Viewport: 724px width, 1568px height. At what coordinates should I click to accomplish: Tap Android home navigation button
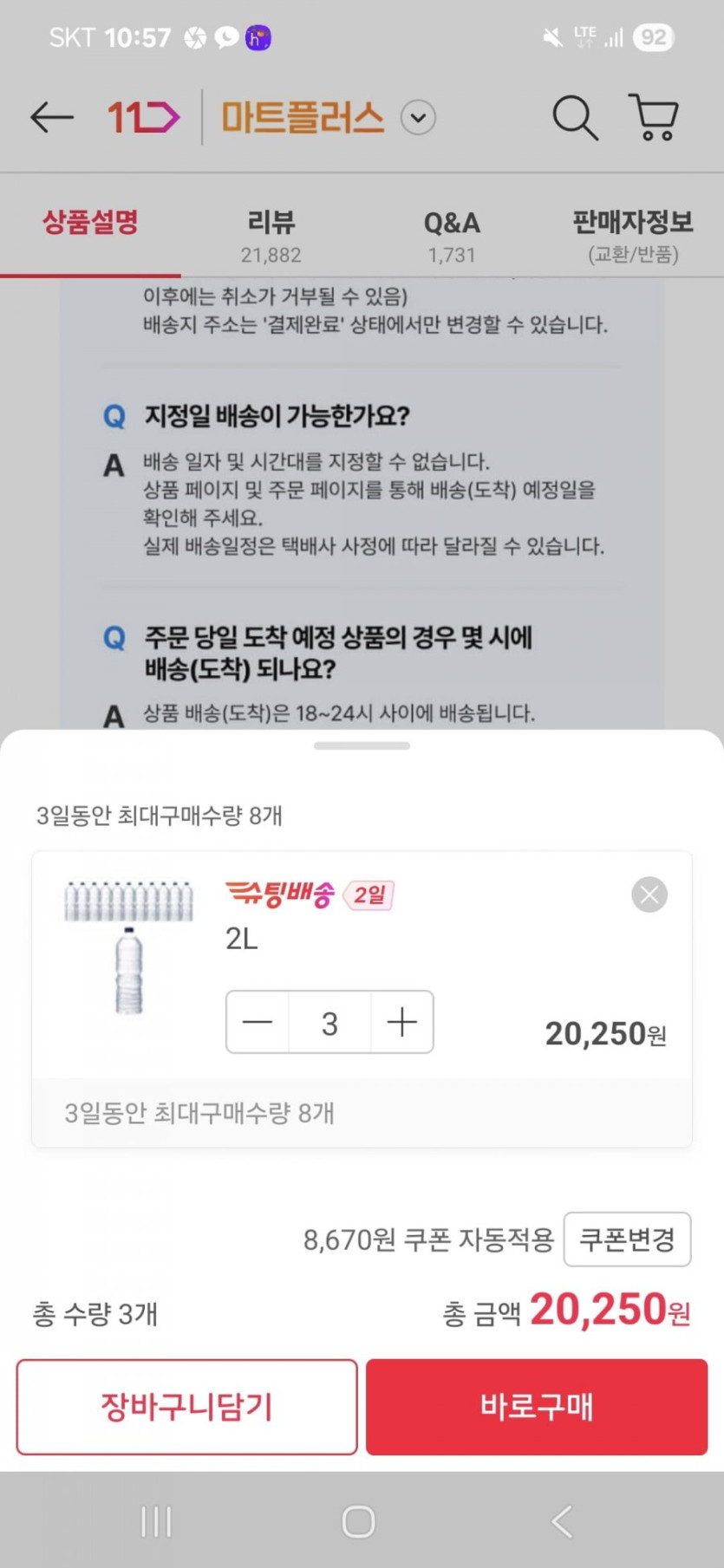pyautogui.click(x=359, y=1521)
